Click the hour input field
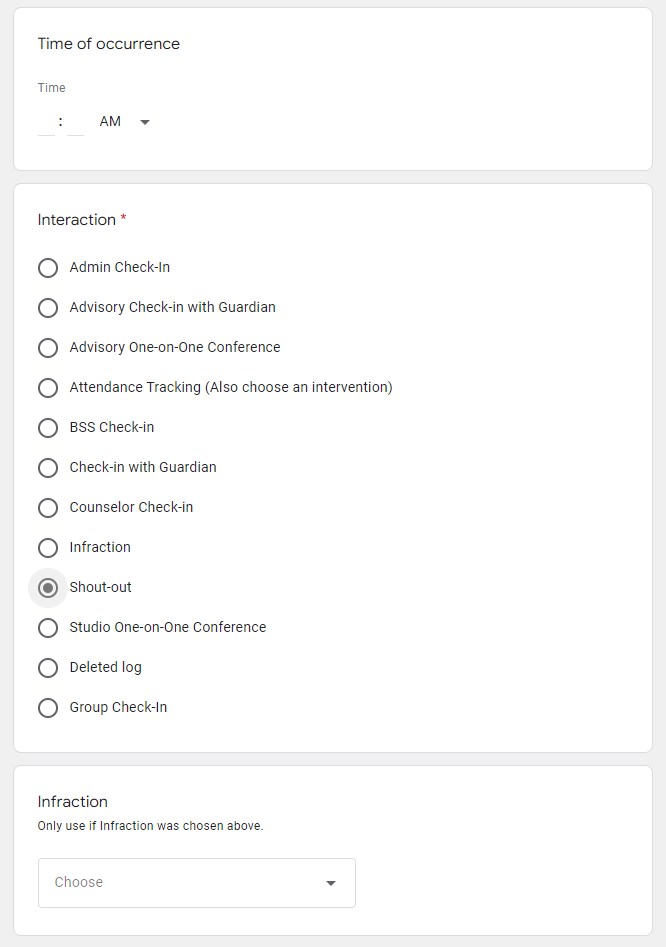Viewport: 666px width, 947px height. pyautogui.click(x=46, y=122)
